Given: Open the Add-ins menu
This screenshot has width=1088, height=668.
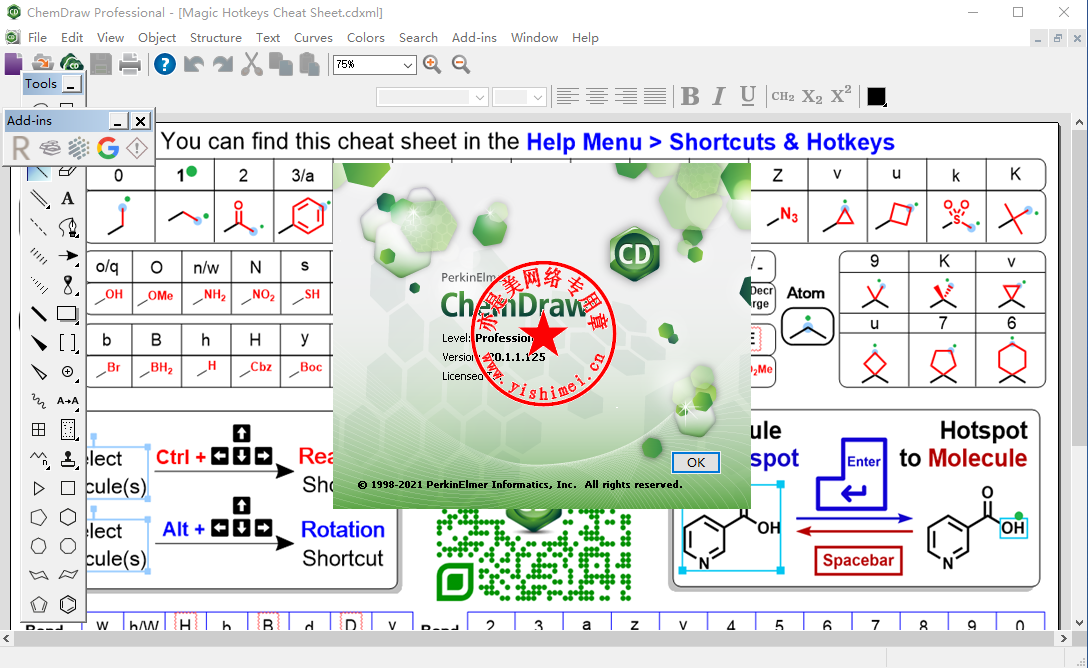Looking at the screenshot, I should (474, 37).
